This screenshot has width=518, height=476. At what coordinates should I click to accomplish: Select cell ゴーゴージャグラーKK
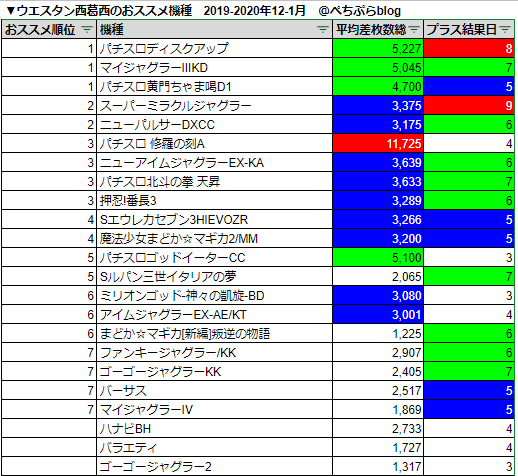[214, 371]
